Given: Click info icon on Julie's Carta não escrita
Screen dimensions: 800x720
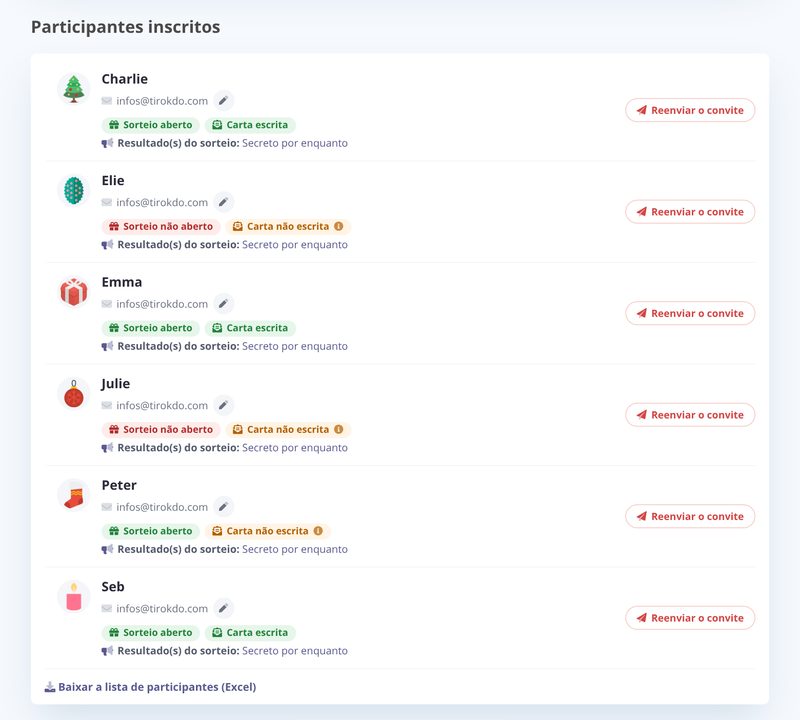Looking at the screenshot, I should (339, 429).
